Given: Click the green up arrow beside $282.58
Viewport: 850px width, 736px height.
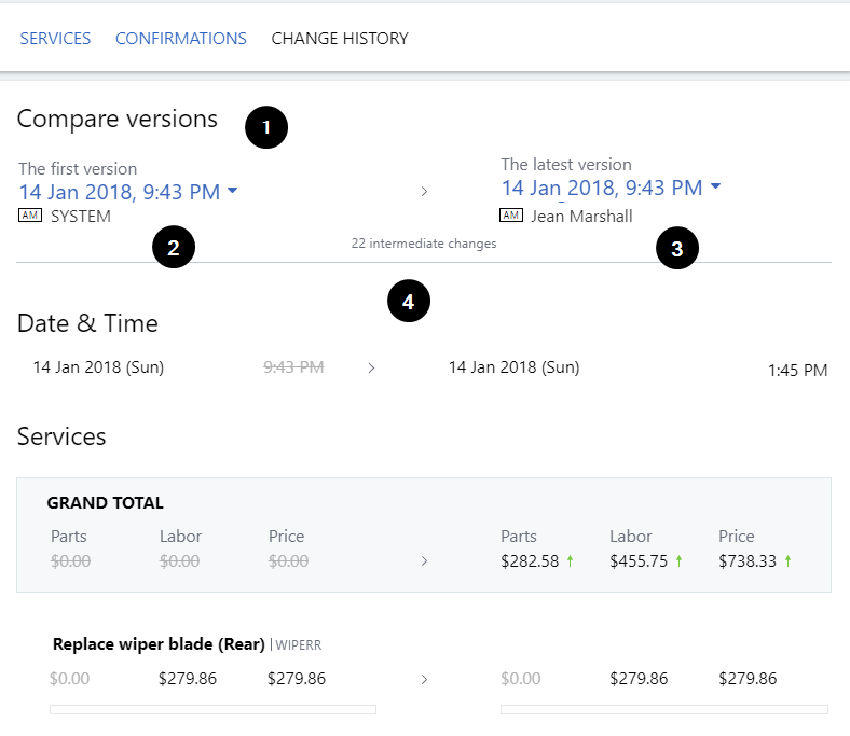Looking at the screenshot, I should pyautogui.click(x=570, y=562).
